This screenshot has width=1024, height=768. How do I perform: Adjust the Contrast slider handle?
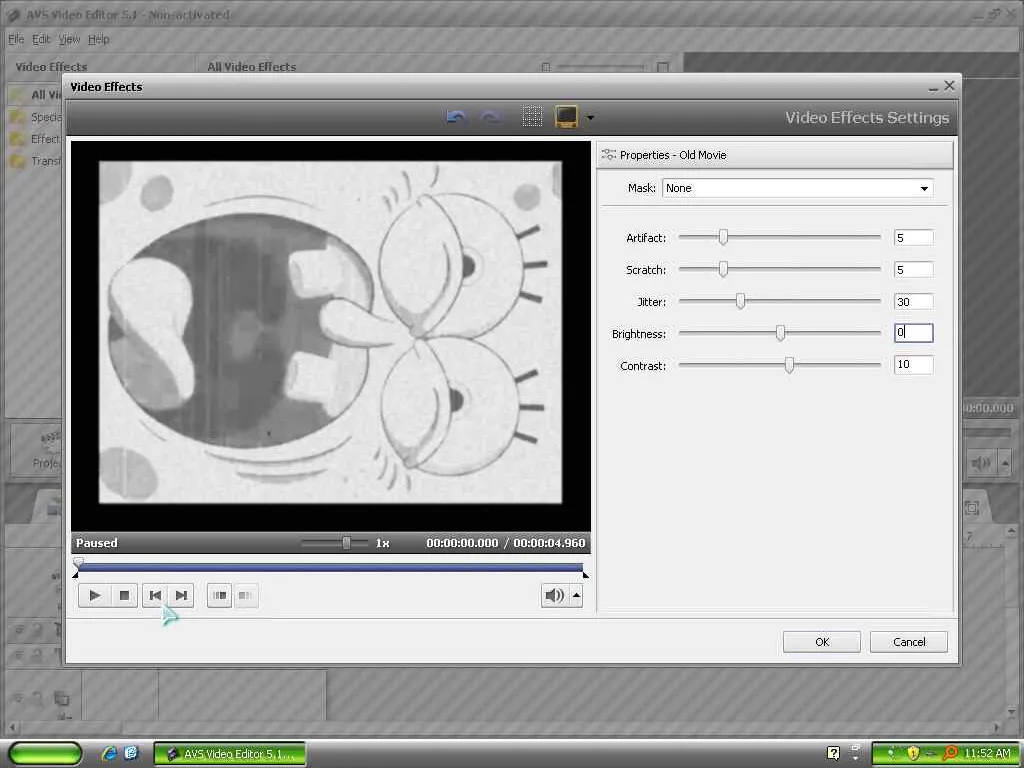pyautogui.click(x=789, y=365)
